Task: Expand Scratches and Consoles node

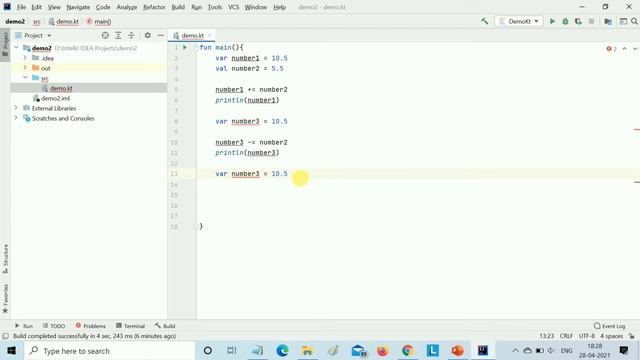Action: [x=16, y=118]
